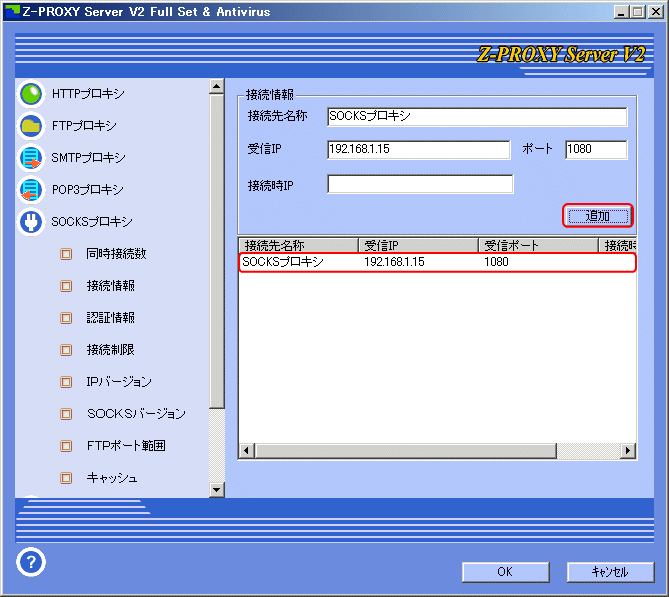Maximize the Z-PROXY window
Image resolution: width=669 pixels, height=597 pixels.
637,12
